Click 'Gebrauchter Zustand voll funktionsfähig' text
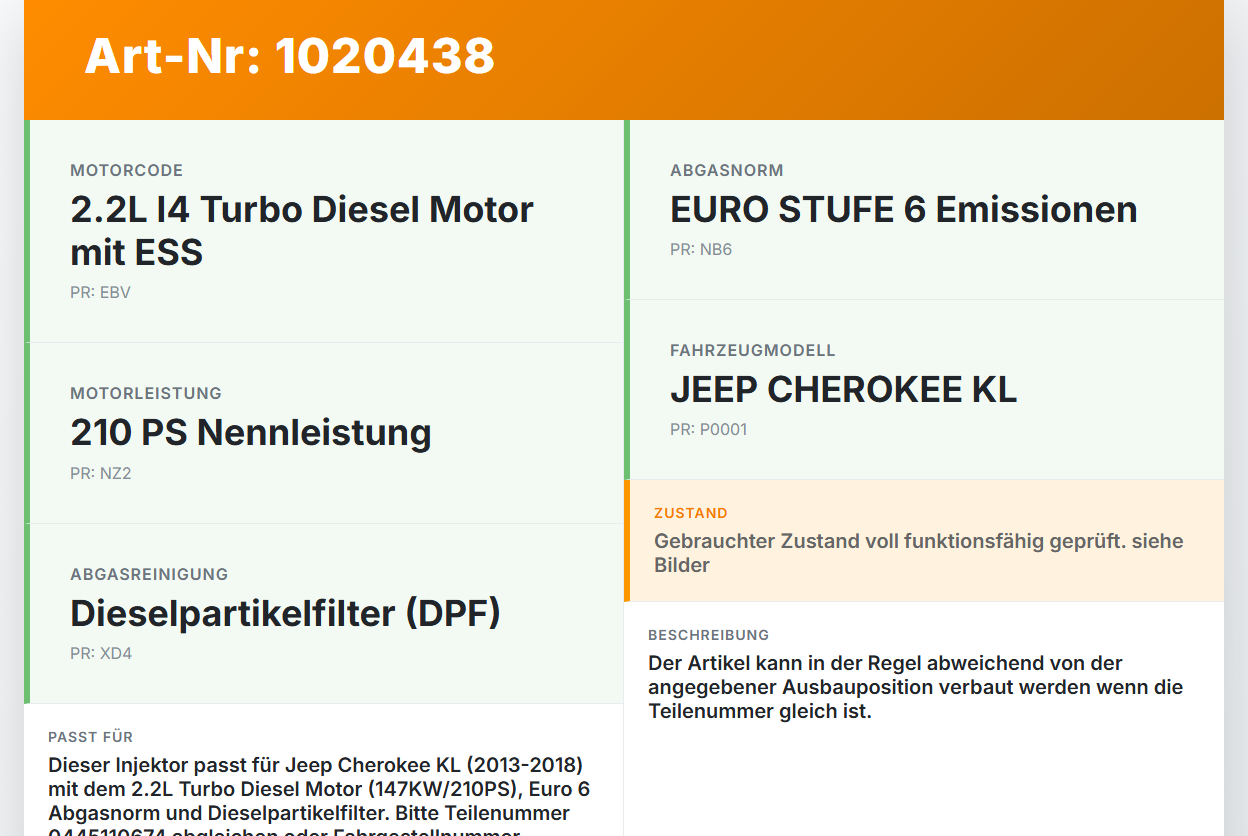1248x836 pixels. point(919,553)
